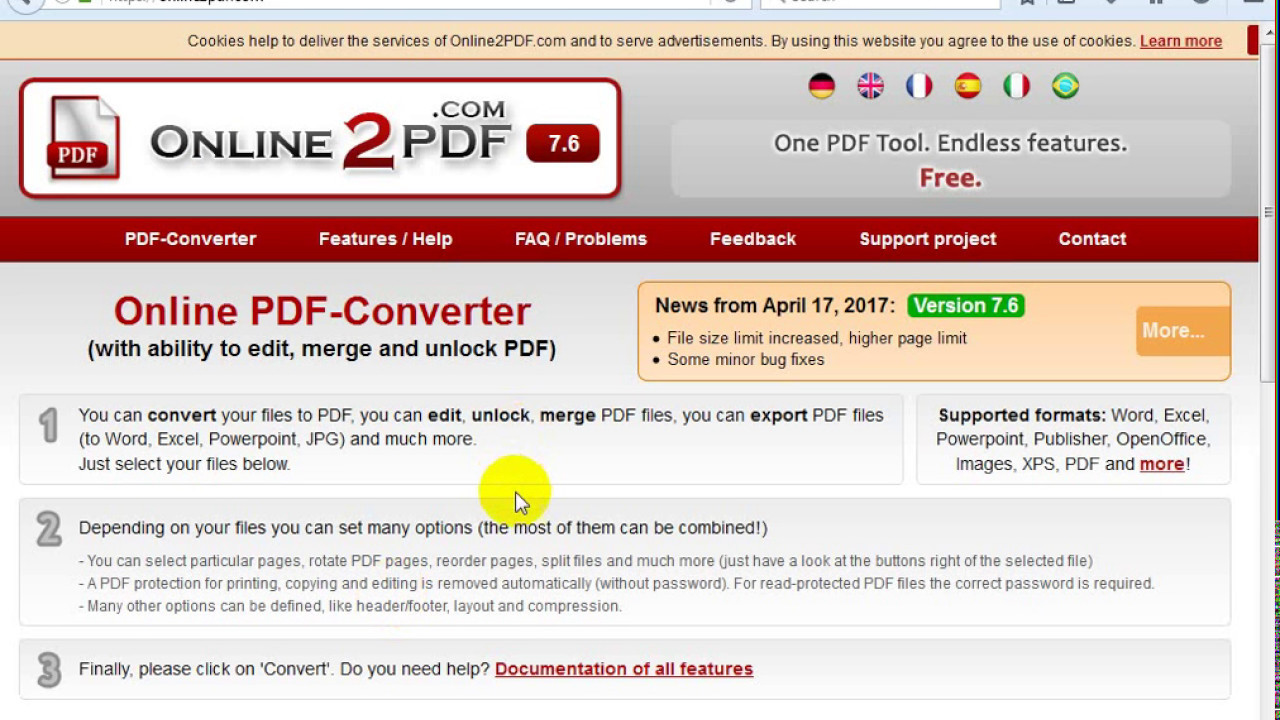This screenshot has height=720, width=1280.
Task: Click 'Just select your files below.' text
Action: (184, 464)
